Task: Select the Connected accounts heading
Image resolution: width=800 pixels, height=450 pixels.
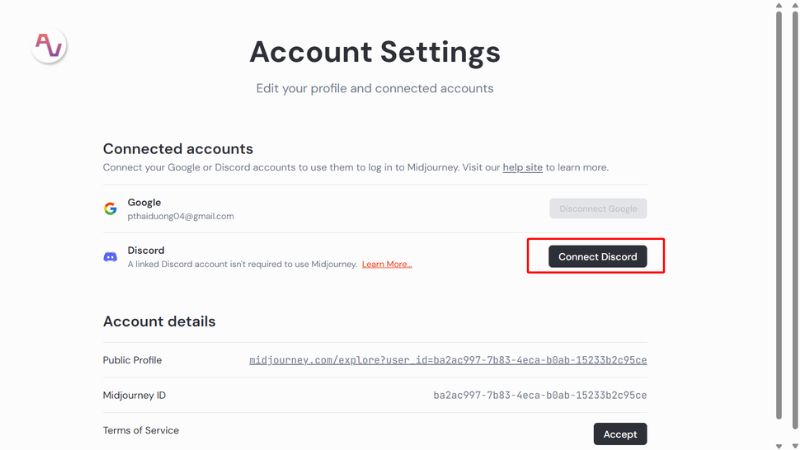Action: 178,148
